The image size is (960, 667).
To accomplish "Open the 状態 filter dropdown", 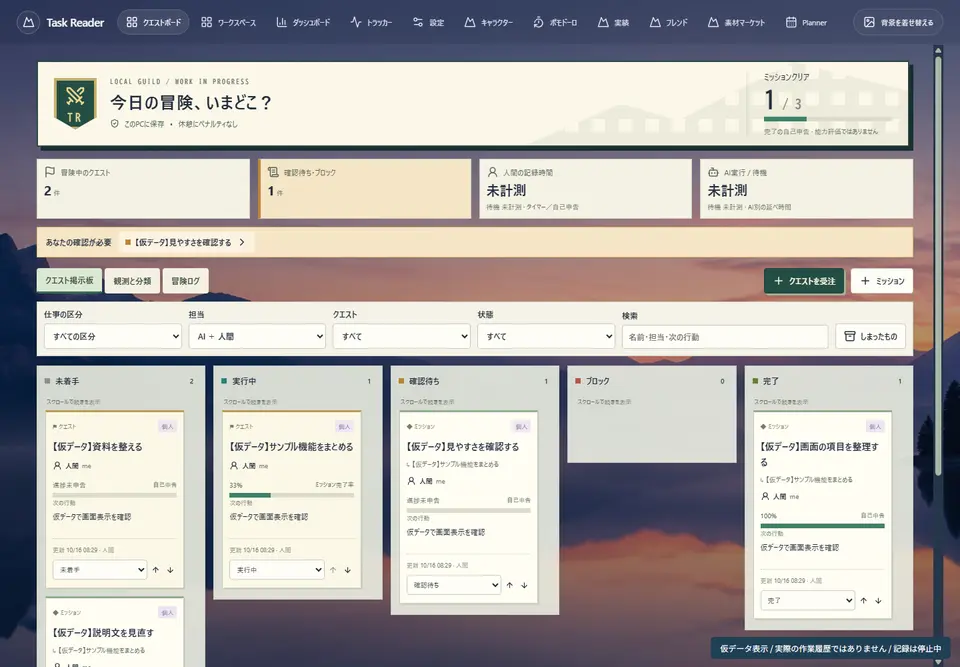I will click(546, 336).
